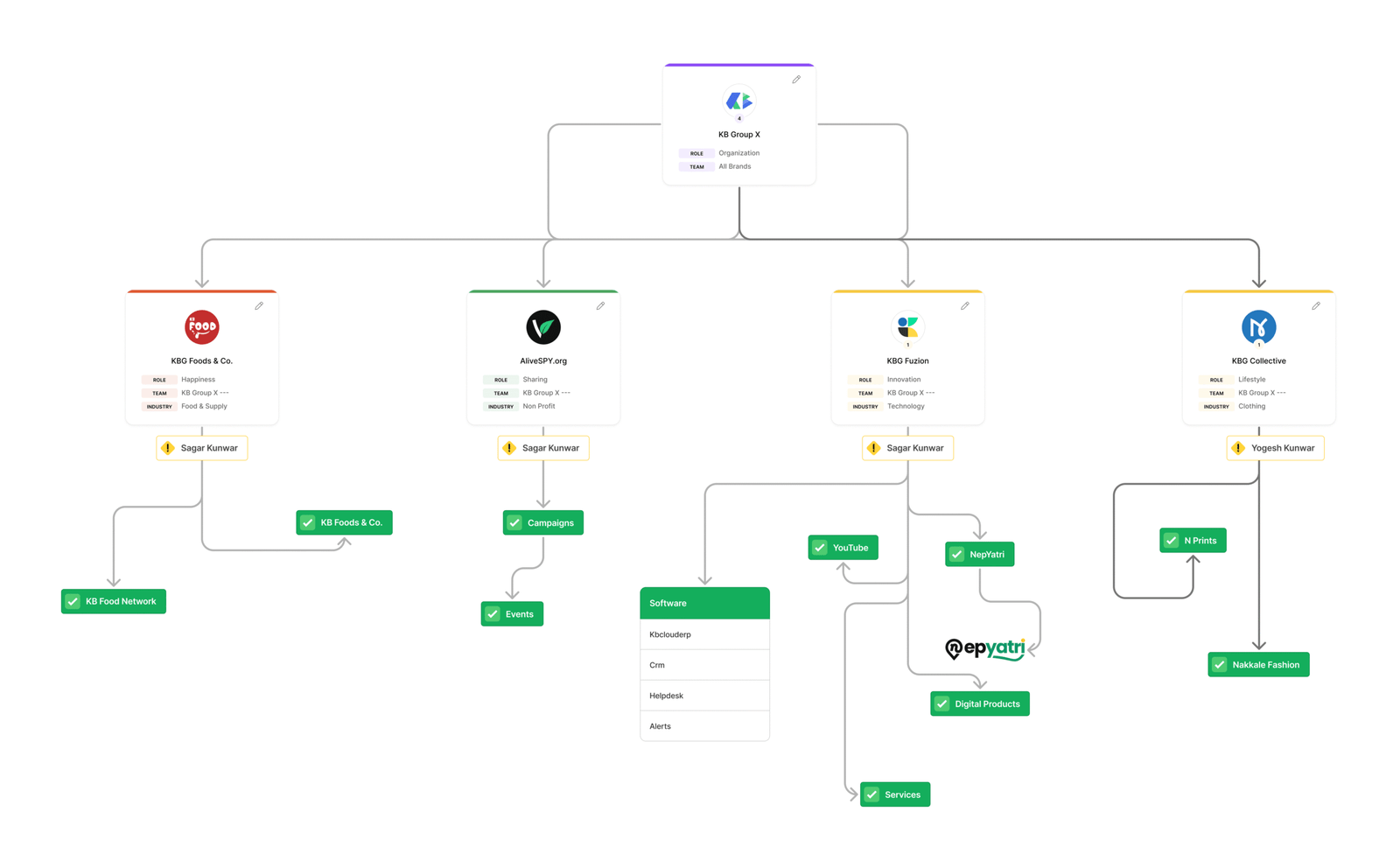Click the All Brands team value
The image size is (1400, 868).
[x=735, y=166]
